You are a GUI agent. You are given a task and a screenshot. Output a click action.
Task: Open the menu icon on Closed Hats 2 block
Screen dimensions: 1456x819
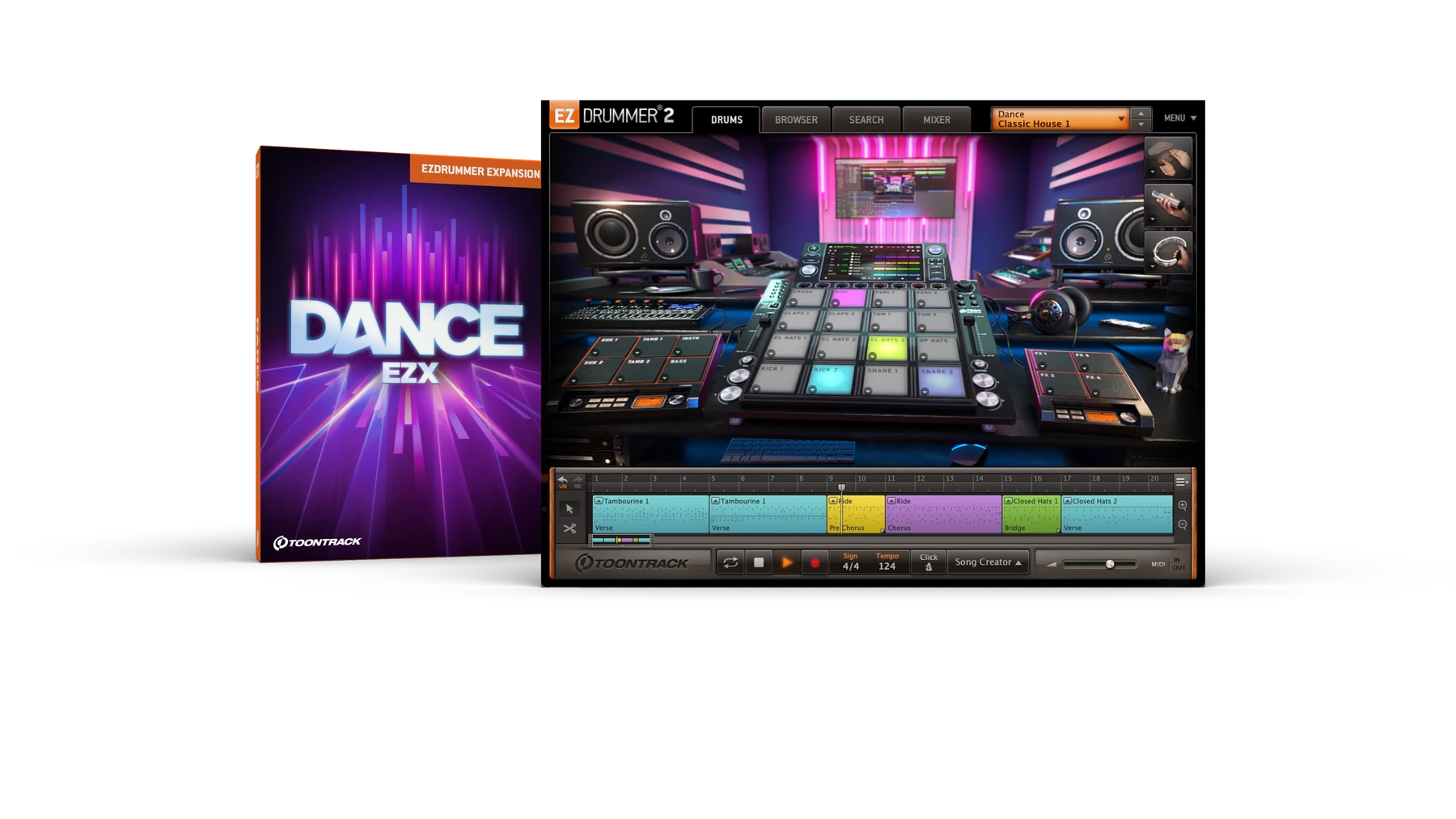pos(1067,501)
